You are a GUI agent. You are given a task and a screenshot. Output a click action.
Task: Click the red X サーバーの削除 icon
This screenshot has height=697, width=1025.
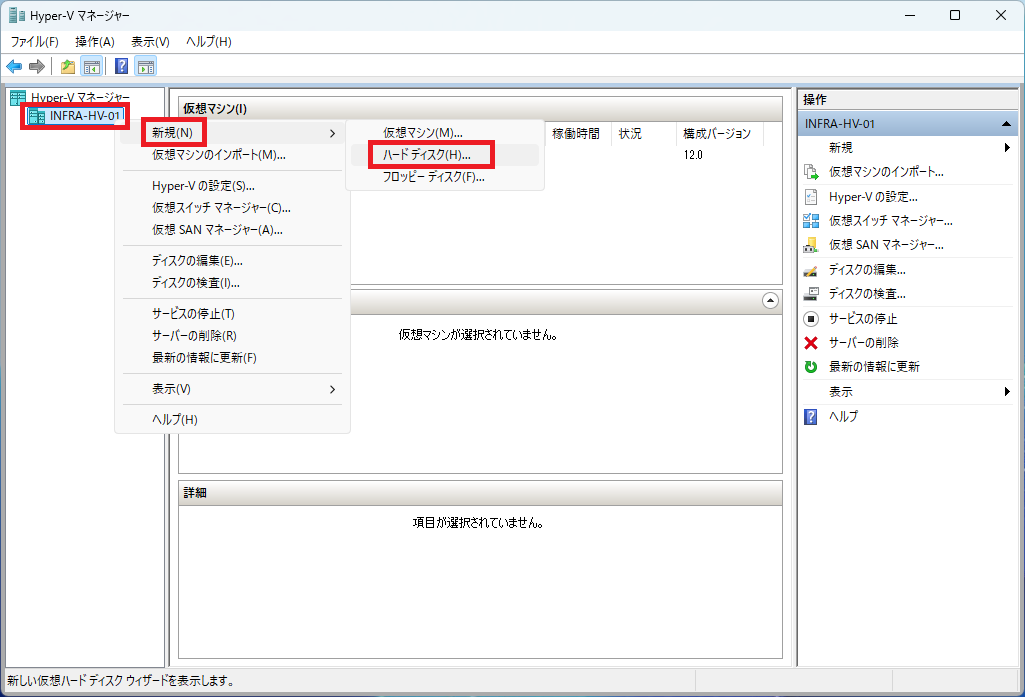811,343
